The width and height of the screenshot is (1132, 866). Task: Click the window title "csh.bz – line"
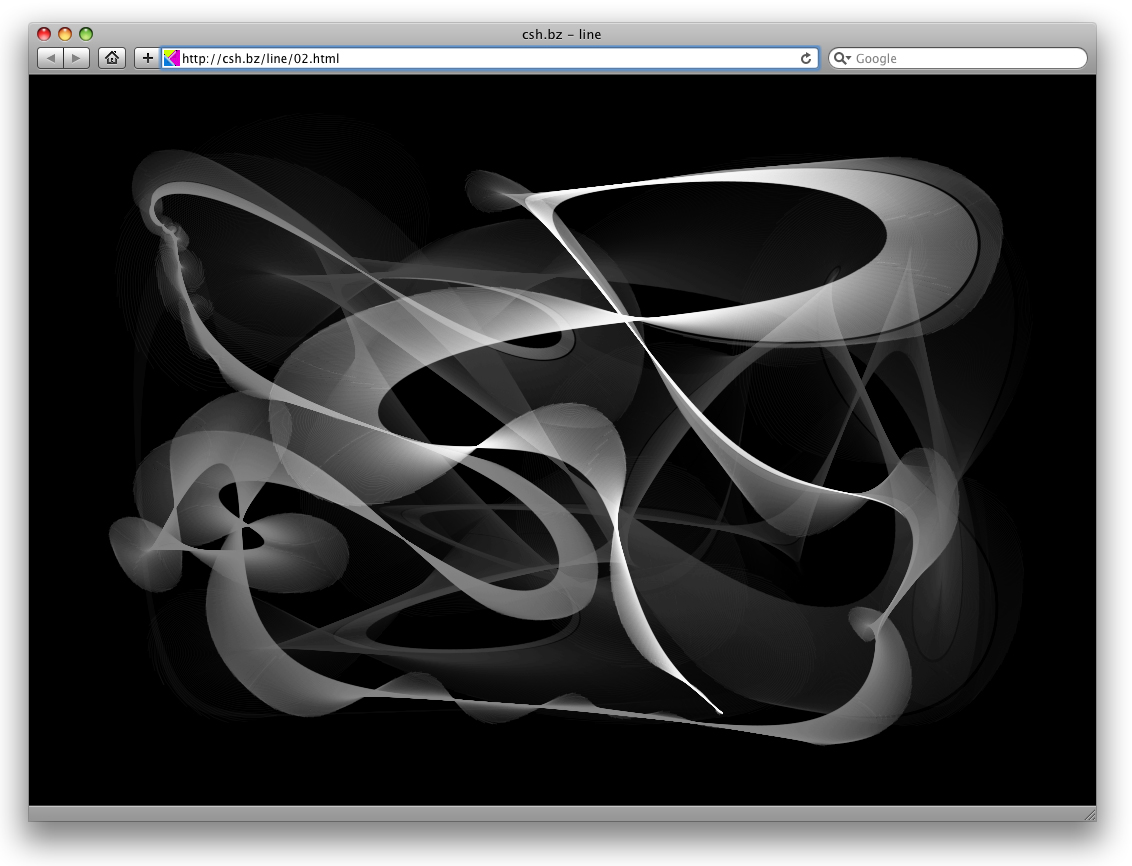pyautogui.click(x=562, y=34)
